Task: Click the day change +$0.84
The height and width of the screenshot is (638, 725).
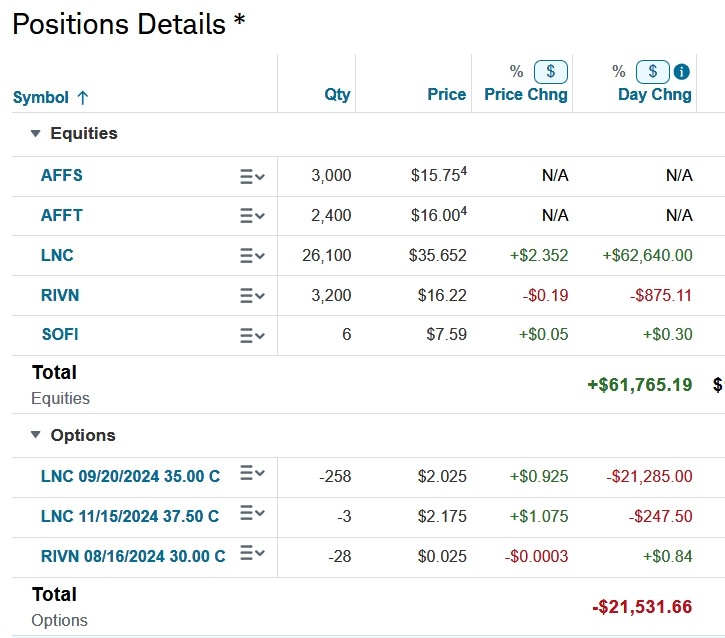Action: [x=667, y=556]
